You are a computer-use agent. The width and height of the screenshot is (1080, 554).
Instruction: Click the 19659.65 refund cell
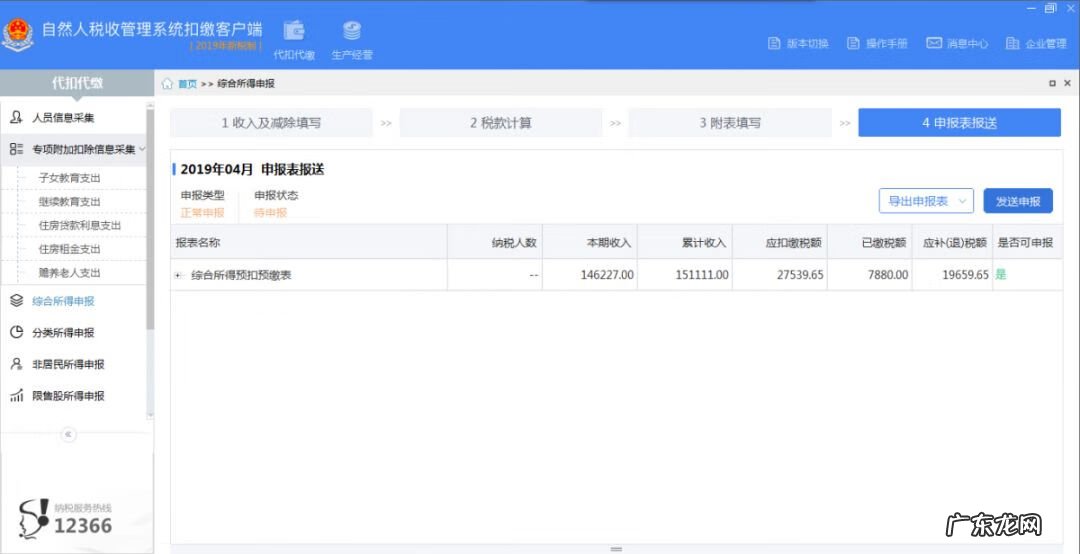(953, 275)
